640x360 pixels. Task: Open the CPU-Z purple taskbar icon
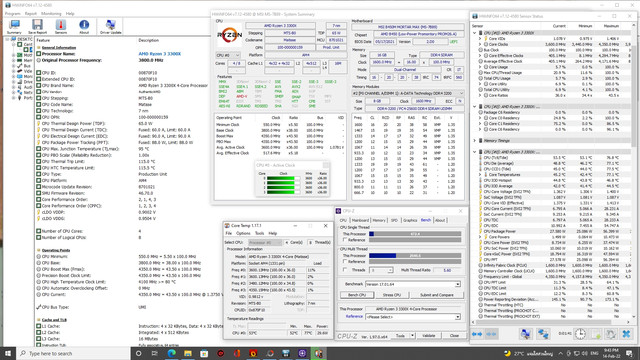(x=302, y=353)
